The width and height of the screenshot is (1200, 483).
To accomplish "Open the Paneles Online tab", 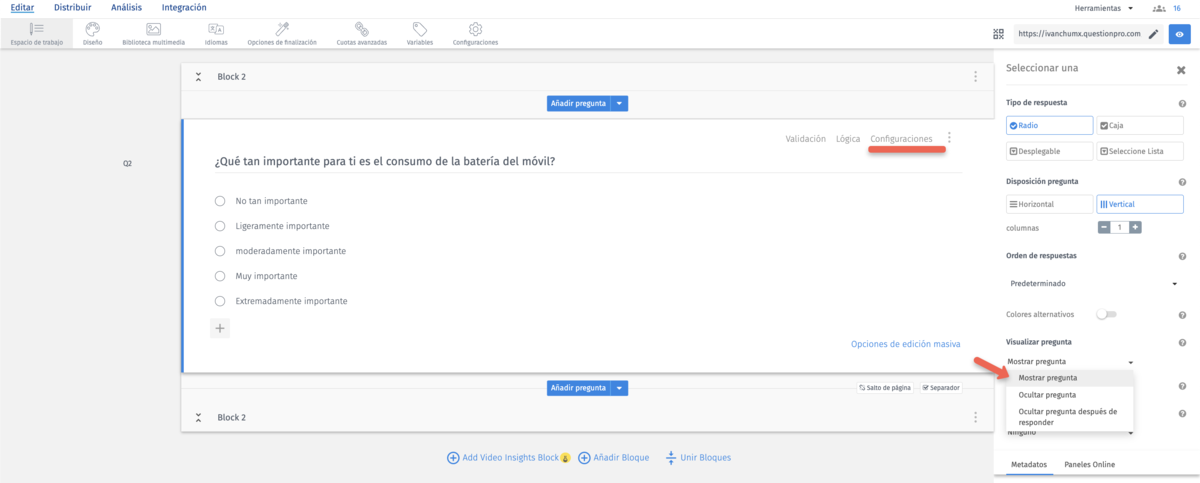I will (1090, 465).
